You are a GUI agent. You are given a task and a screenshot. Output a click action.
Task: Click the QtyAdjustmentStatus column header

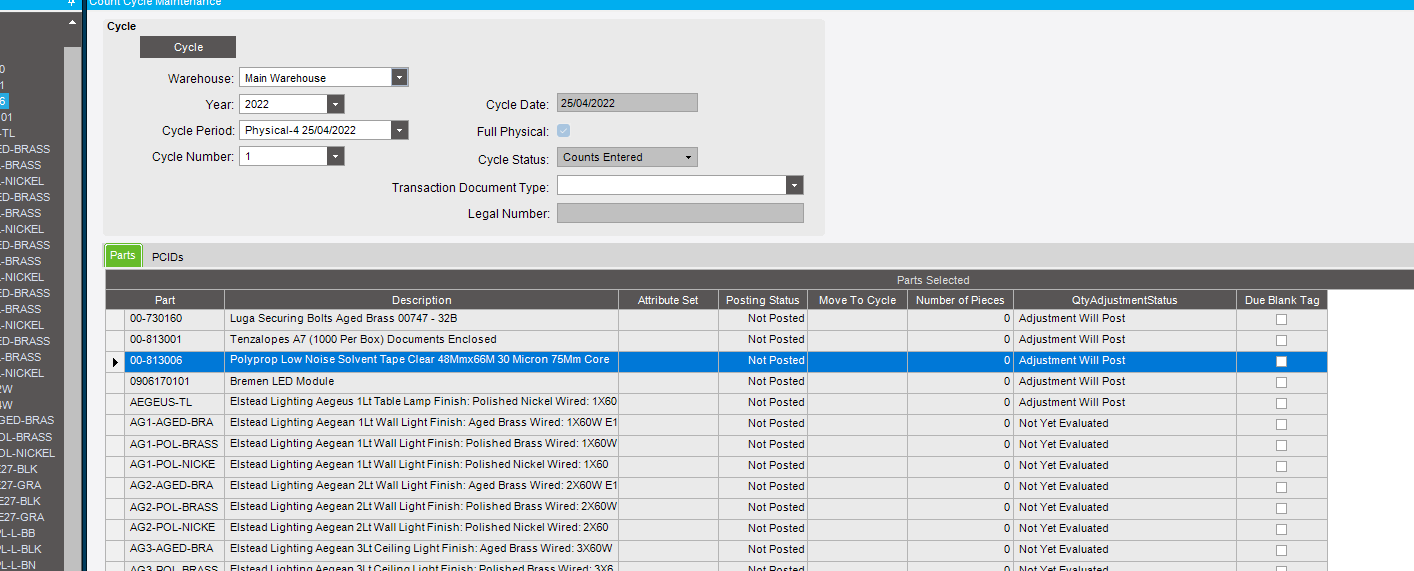pos(1125,300)
